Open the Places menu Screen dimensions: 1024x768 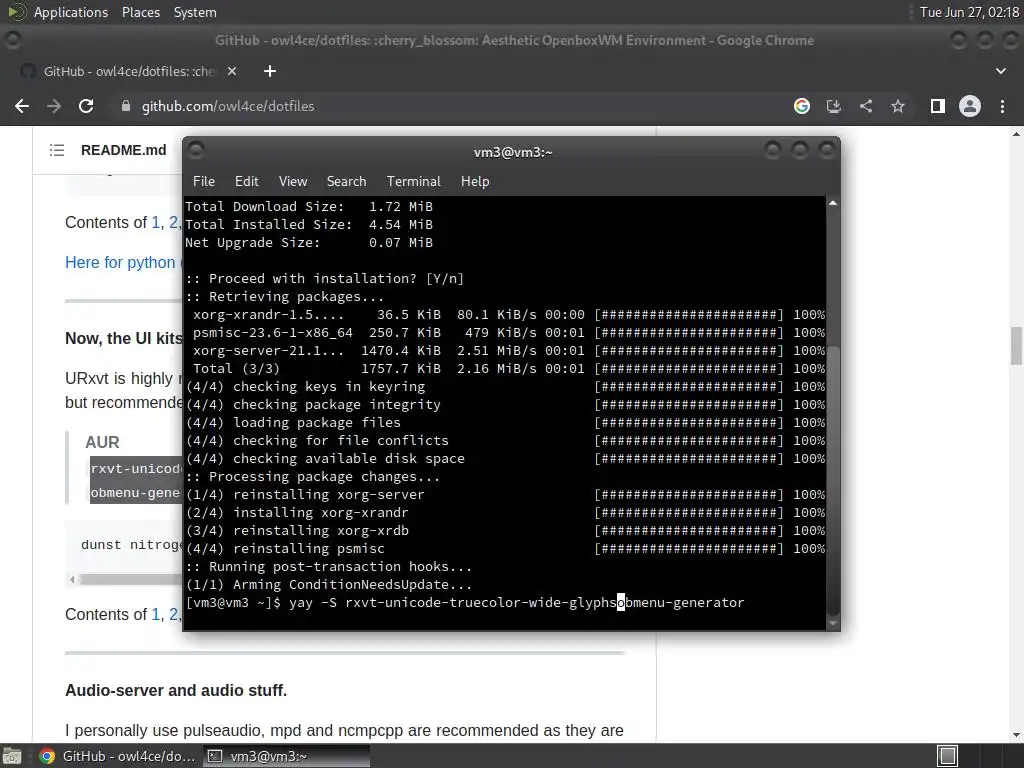click(x=140, y=12)
